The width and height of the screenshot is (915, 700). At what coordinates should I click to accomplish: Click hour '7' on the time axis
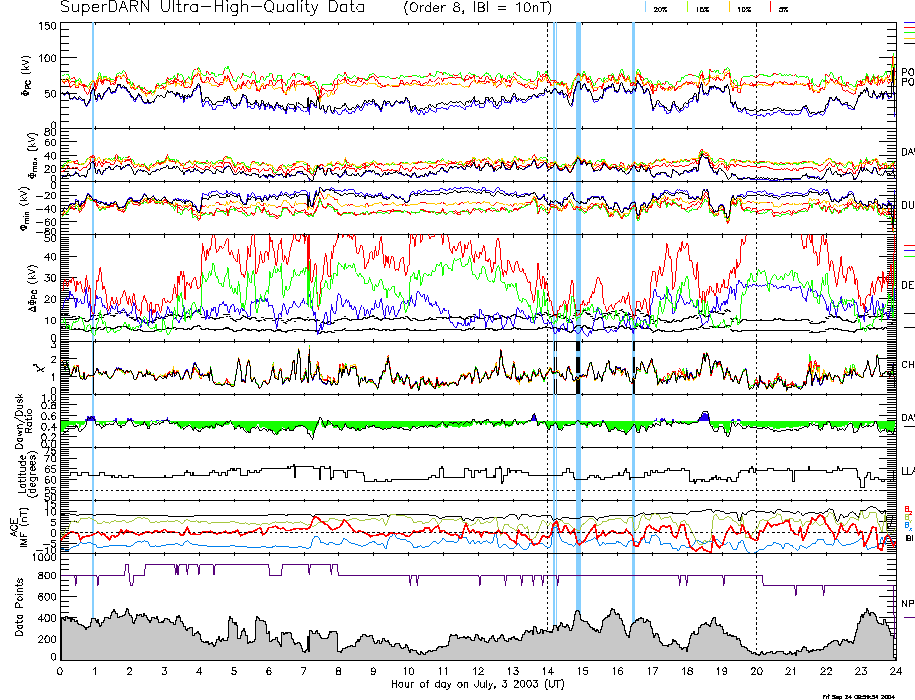[x=304, y=671]
